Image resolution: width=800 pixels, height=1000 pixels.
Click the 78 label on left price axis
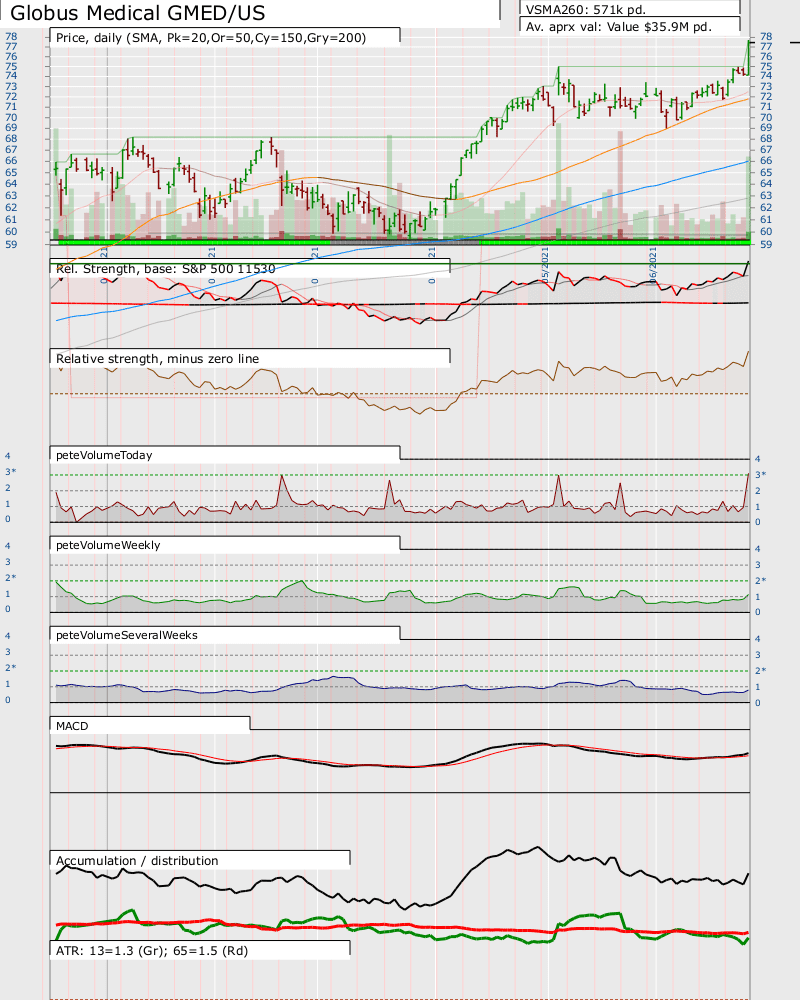pyautogui.click(x=11, y=36)
